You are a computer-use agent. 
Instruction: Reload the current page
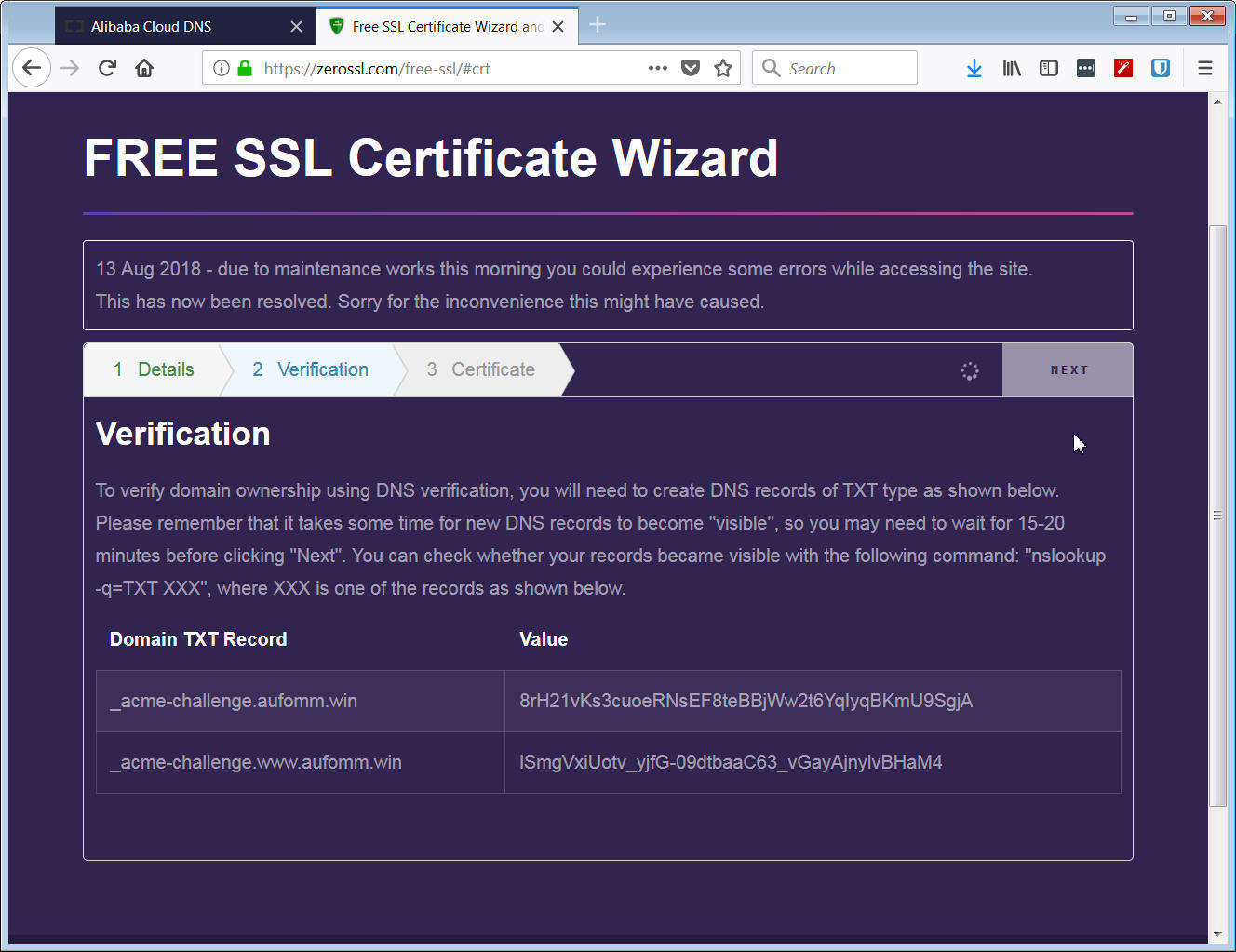pyautogui.click(x=107, y=68)
